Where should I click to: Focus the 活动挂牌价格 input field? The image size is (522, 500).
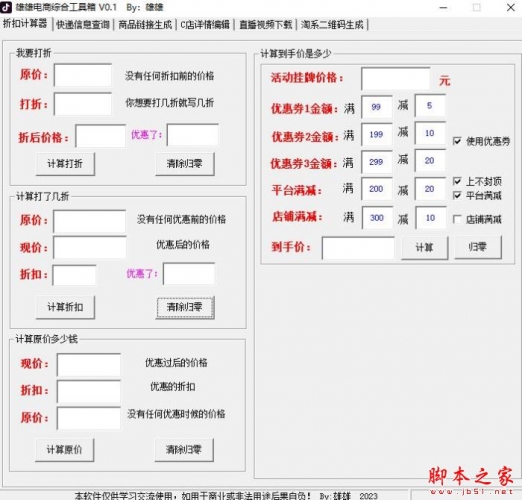tap(396, 79)
